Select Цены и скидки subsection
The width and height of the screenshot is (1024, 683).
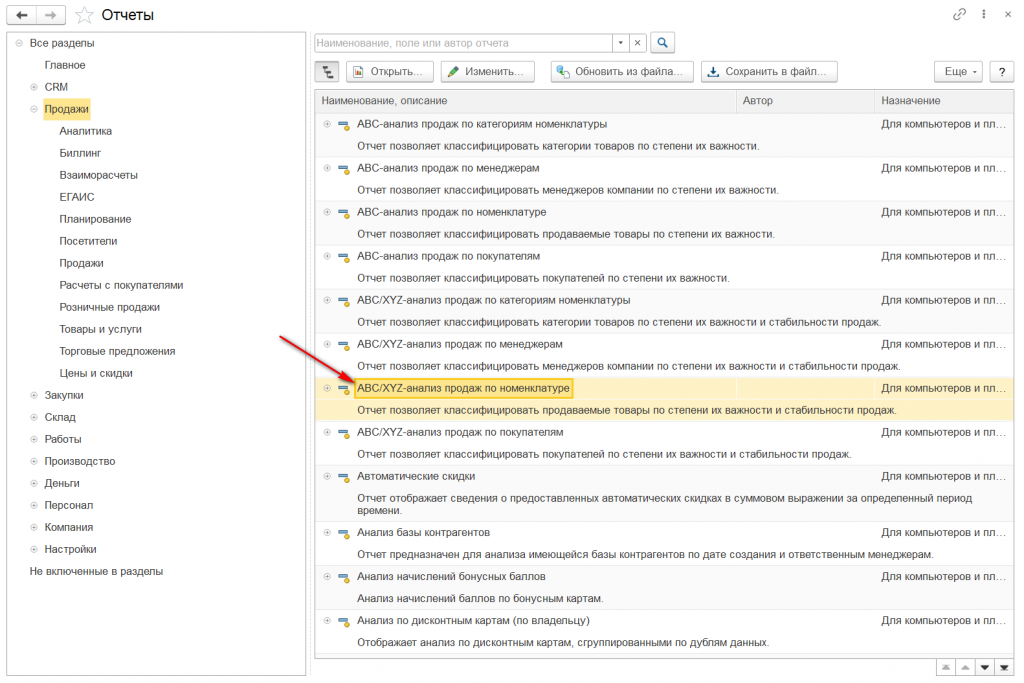point(96,373)
